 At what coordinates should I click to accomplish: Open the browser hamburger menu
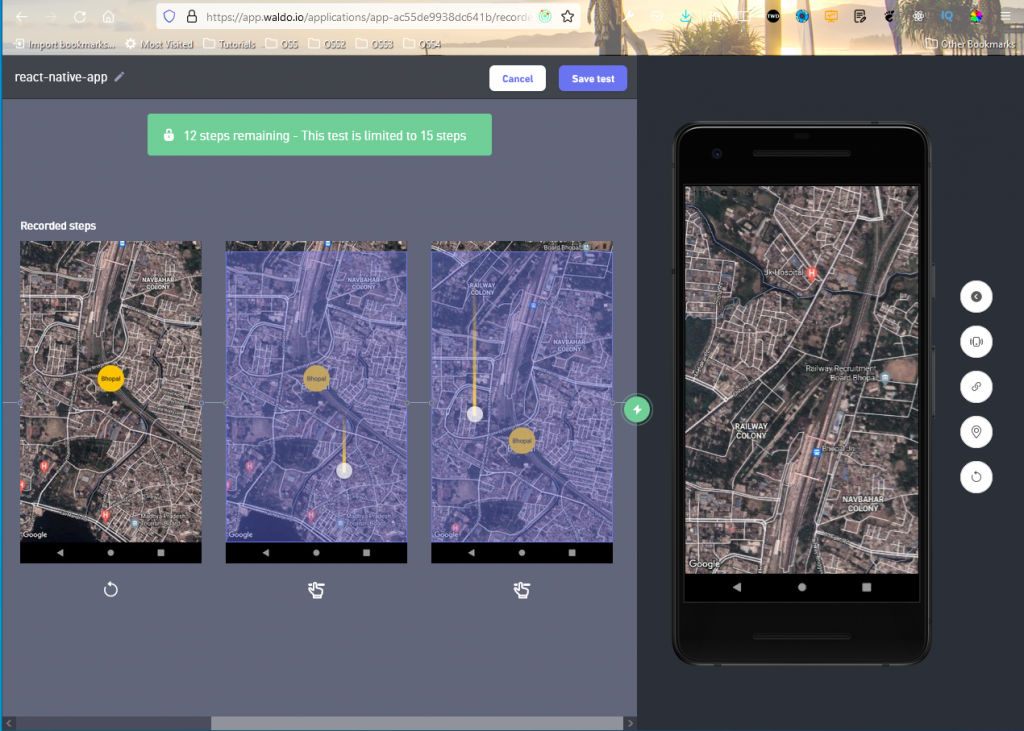[1005, 16]
